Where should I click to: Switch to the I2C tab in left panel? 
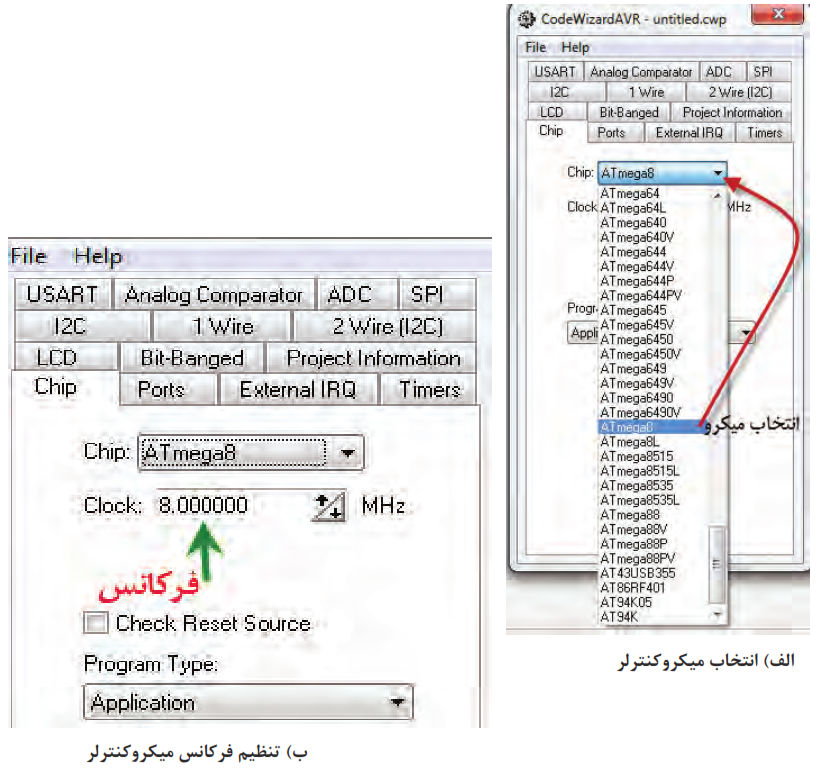pos(83,326)
